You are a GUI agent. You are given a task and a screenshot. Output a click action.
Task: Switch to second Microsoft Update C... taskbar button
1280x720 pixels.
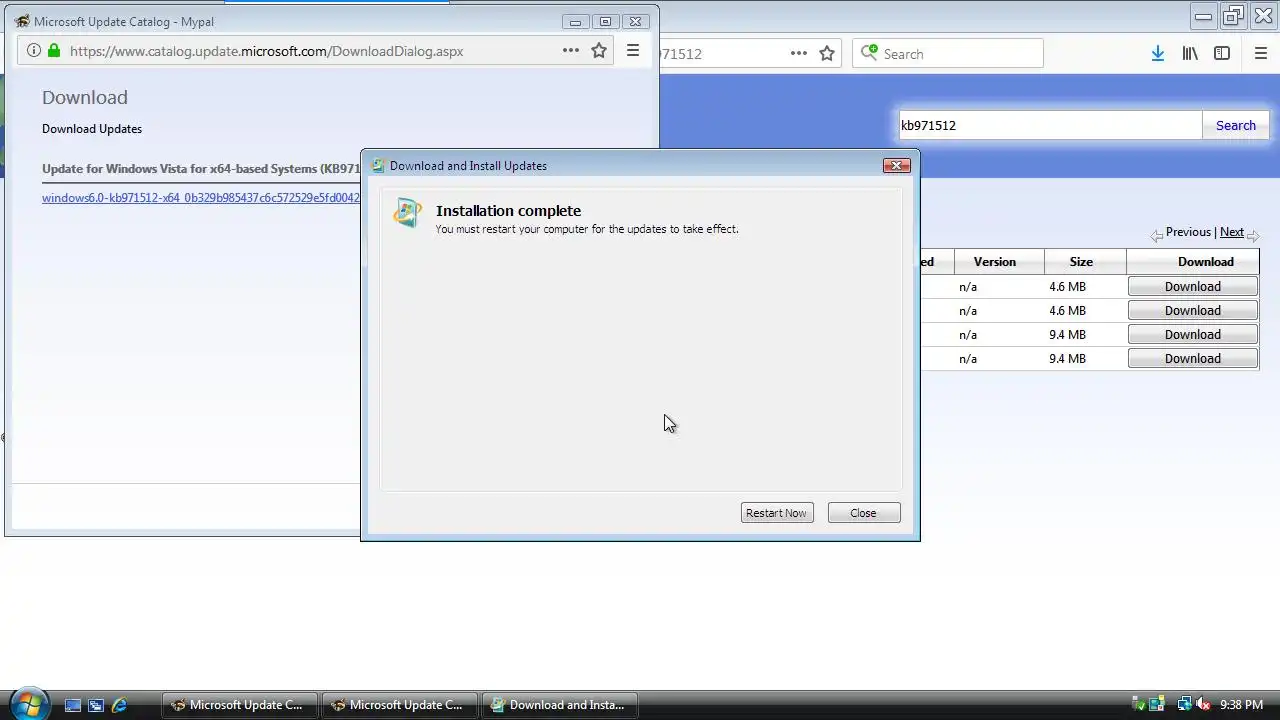pos(400,705)
